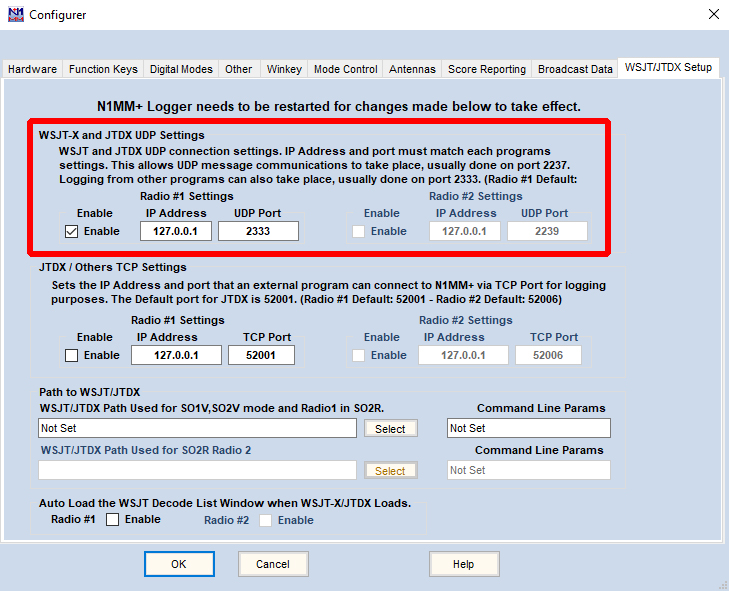Click Select button for Radio1 path
Image resolution: width=729 pixels, height=591 pixels.
391,429
